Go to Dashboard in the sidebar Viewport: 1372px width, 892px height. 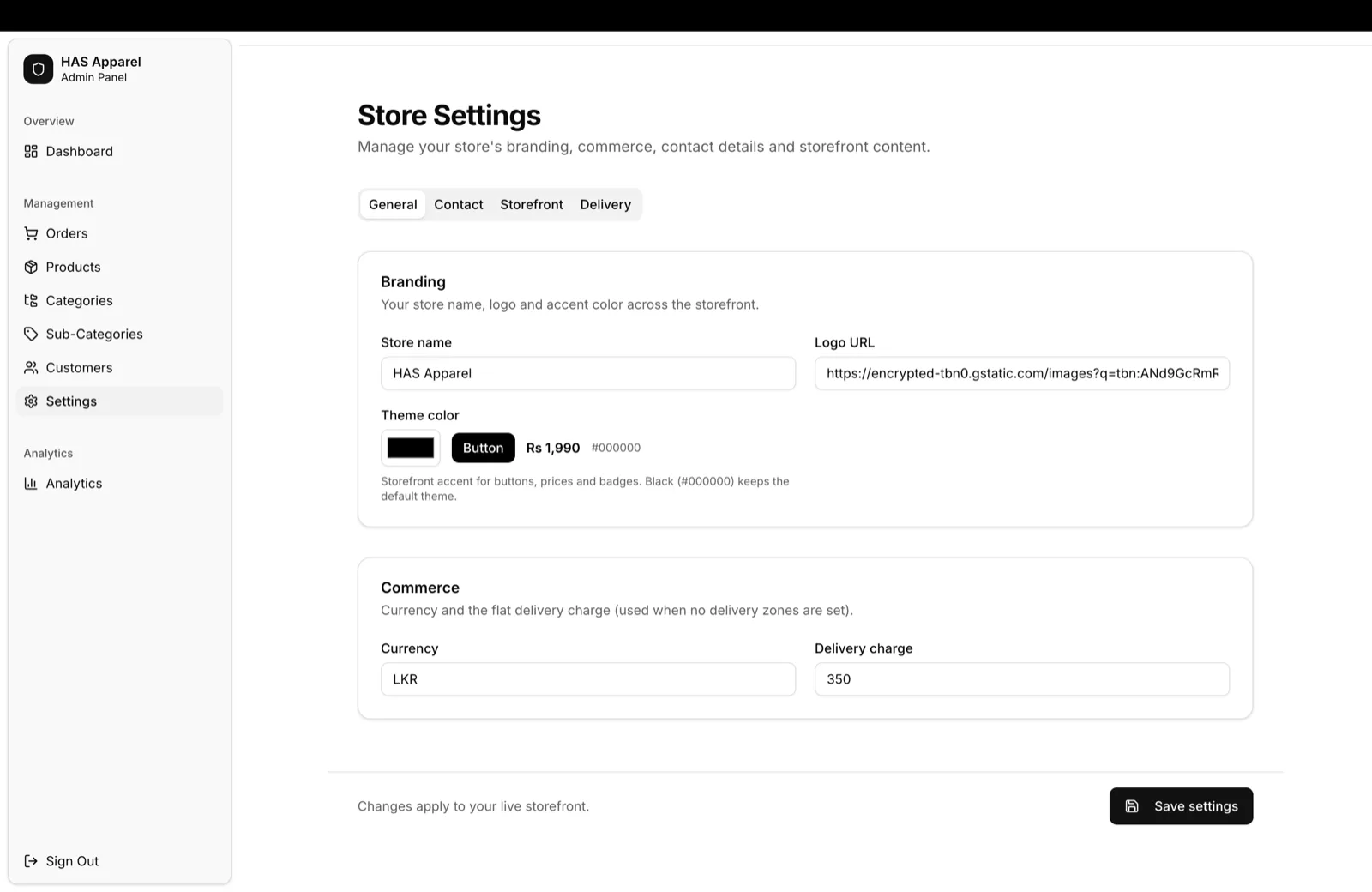(119, 151)
